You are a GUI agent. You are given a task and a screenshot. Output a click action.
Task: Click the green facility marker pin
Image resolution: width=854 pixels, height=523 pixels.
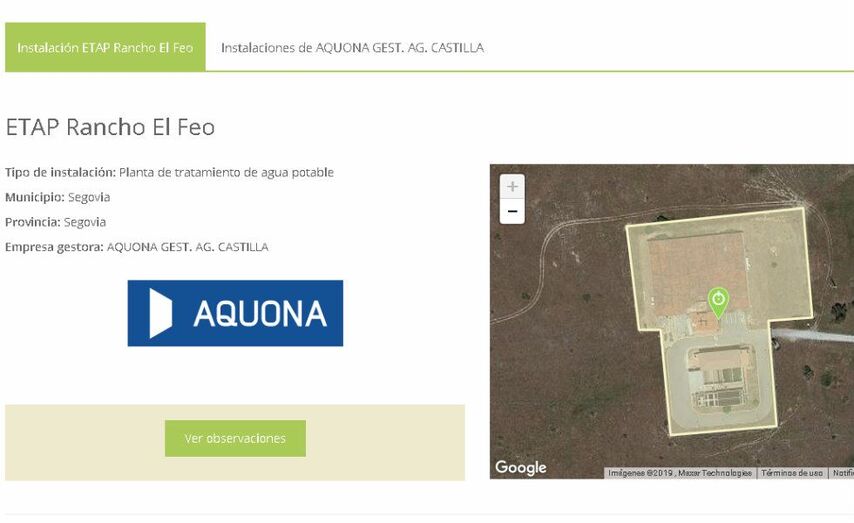[x=718, y=301]
